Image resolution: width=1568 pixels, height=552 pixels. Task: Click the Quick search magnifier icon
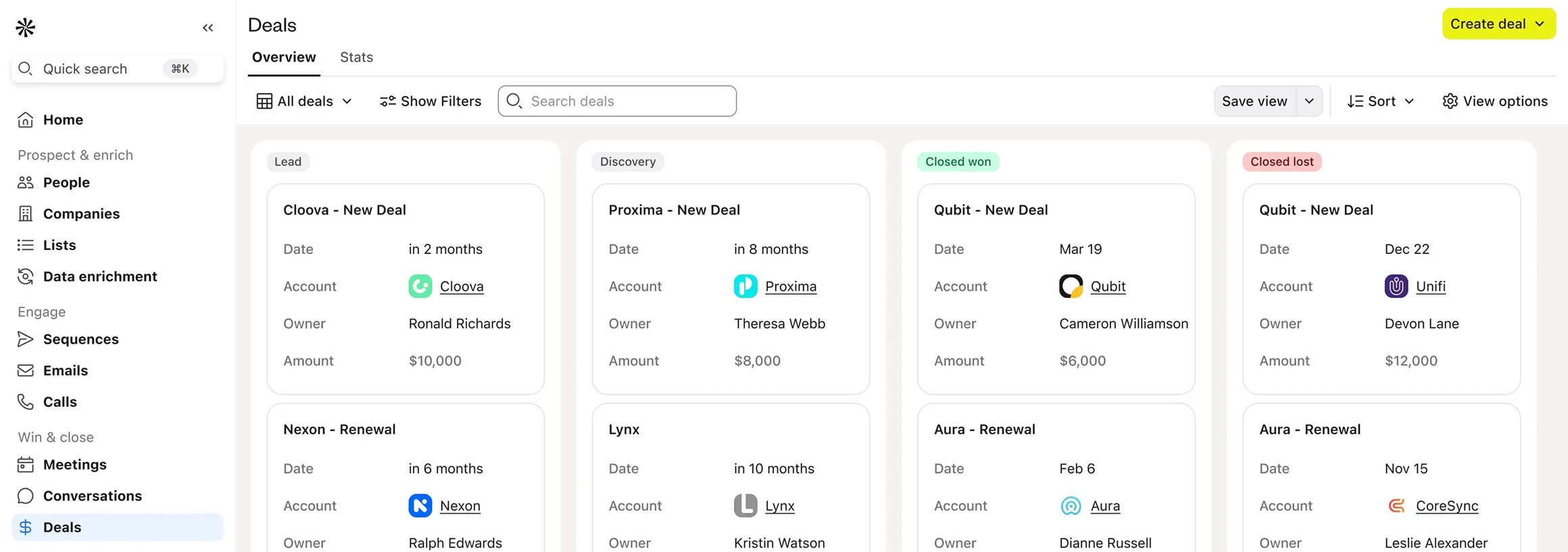(x=26, y=68)
